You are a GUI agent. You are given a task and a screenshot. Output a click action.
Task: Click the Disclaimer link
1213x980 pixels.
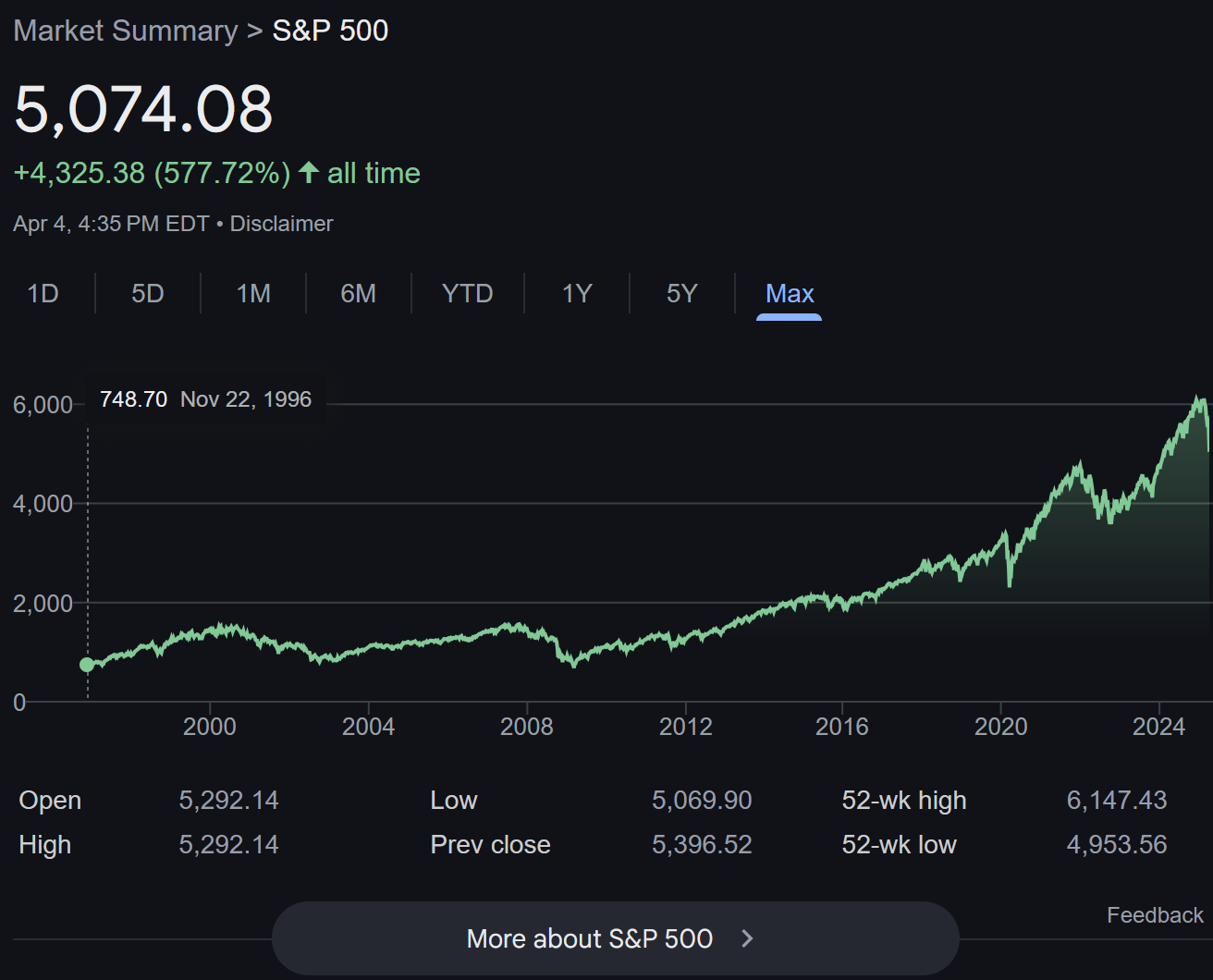click(x=281, y=224)
